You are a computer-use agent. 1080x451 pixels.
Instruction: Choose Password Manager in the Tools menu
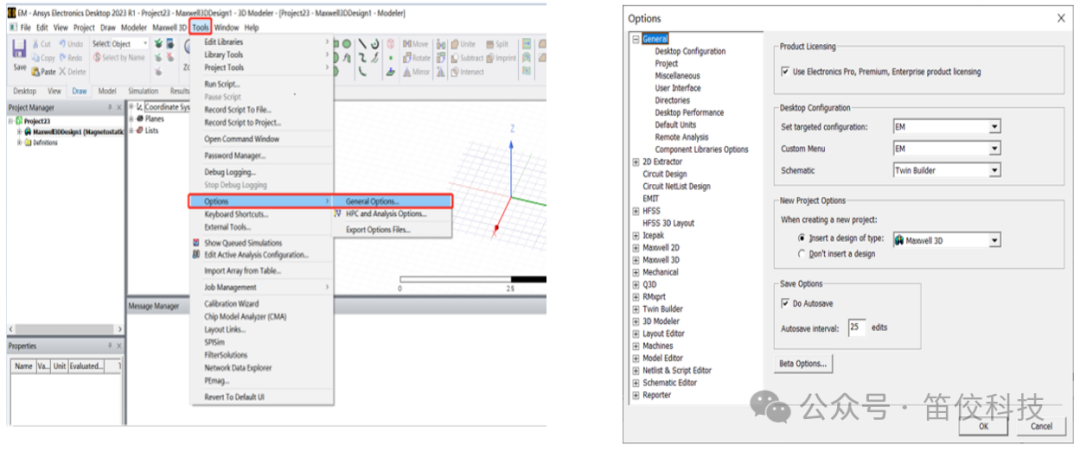262,156
